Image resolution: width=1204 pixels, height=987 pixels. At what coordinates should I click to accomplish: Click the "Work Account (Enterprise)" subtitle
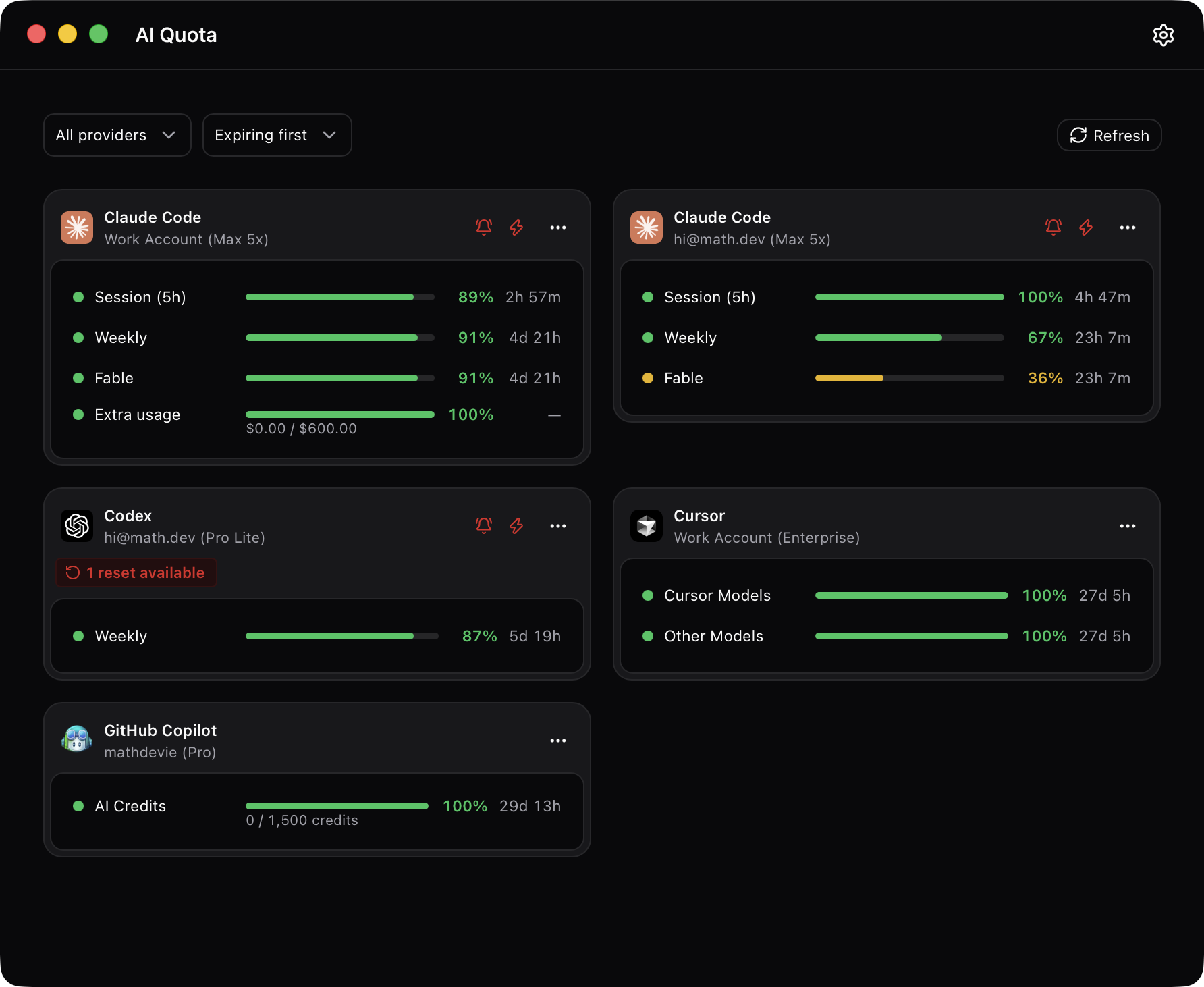[x=767, y=538]
